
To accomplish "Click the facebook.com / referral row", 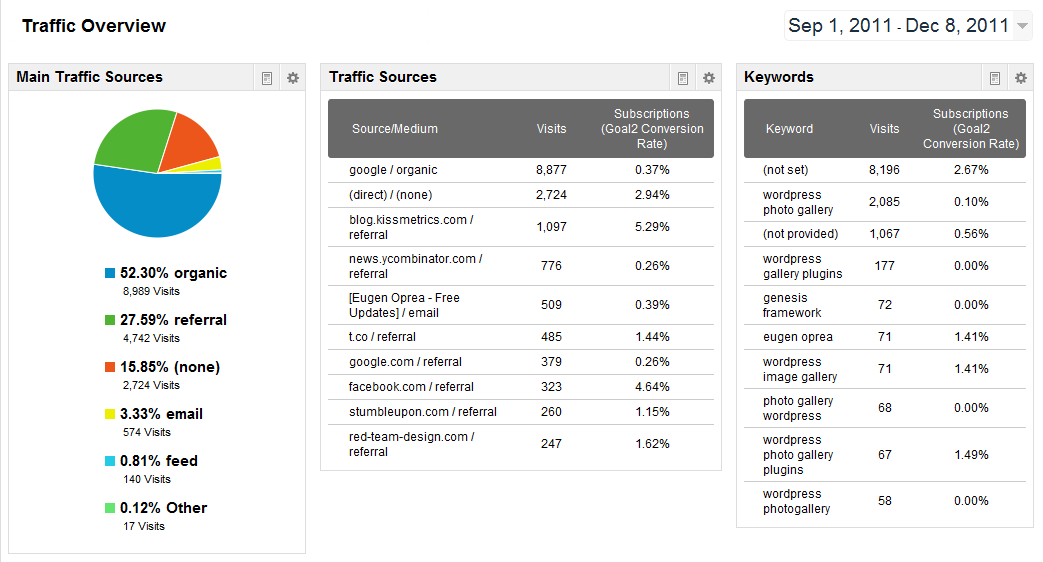I will [x=411, y=387].
